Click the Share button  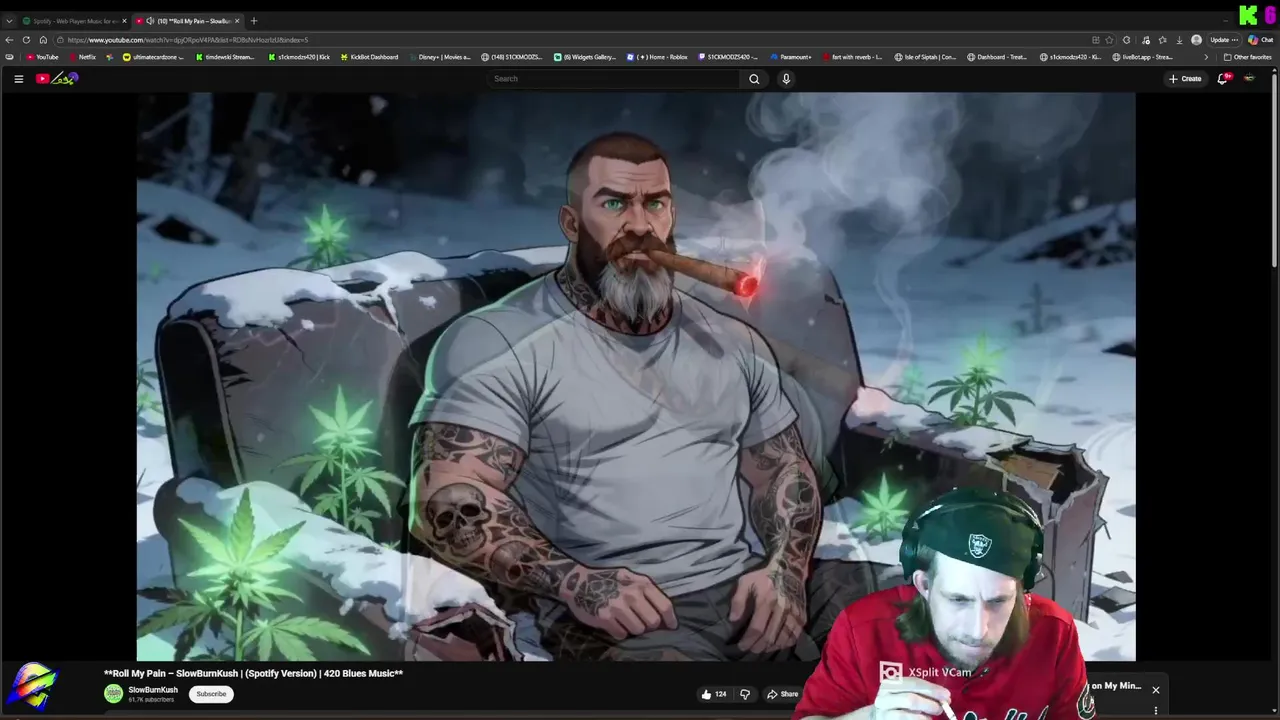tap(783, 694)
